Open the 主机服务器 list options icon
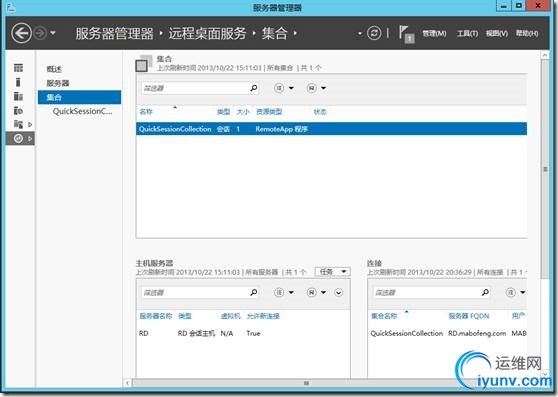Screen dimensions: 558x397 [279, 292]
